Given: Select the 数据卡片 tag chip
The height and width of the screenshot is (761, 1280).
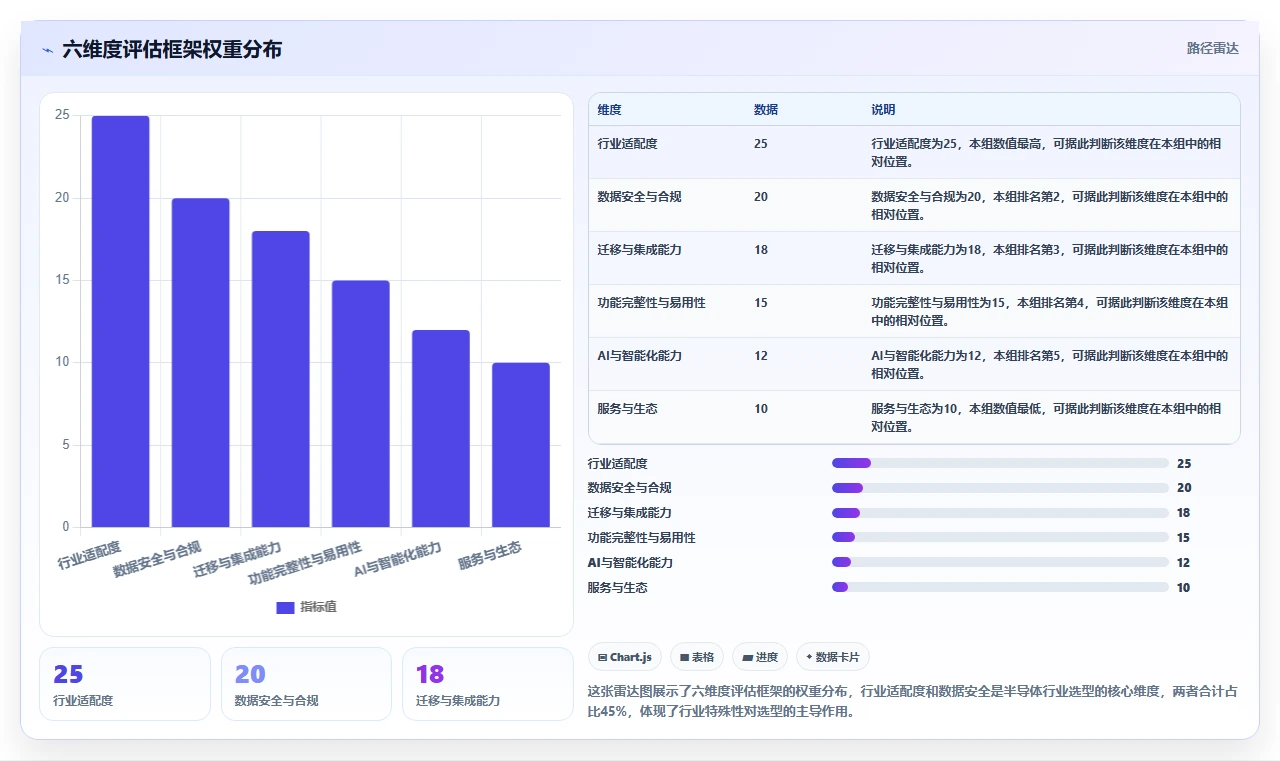Looking at the screenshot, I should click(x=833, y=657).
